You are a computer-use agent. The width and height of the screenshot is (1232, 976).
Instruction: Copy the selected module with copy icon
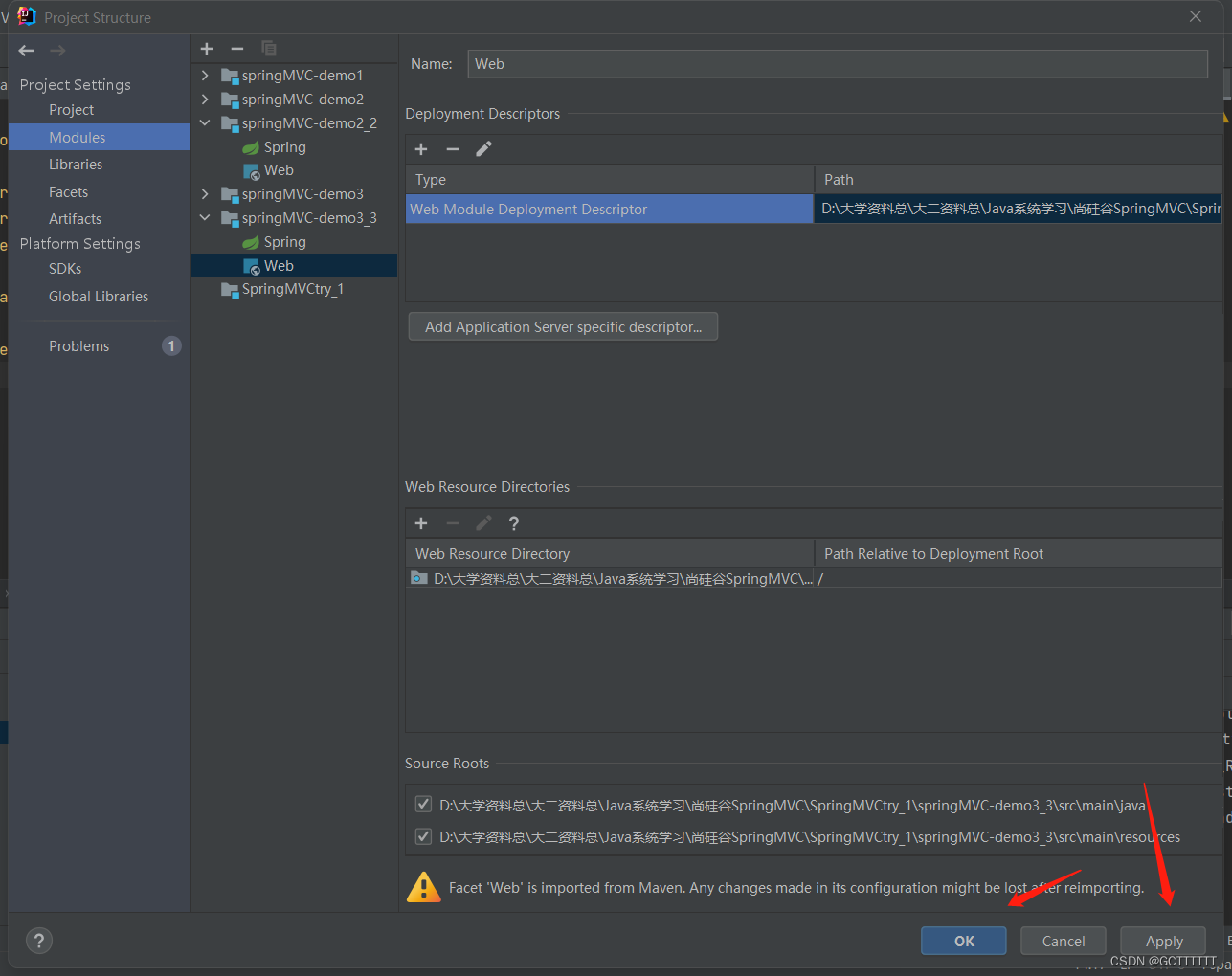point(269,49)
